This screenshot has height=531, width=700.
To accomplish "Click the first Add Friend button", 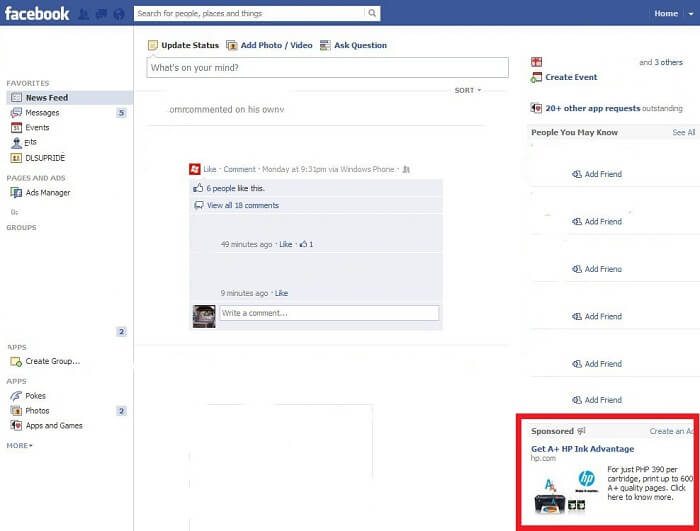I will point(597,174).
